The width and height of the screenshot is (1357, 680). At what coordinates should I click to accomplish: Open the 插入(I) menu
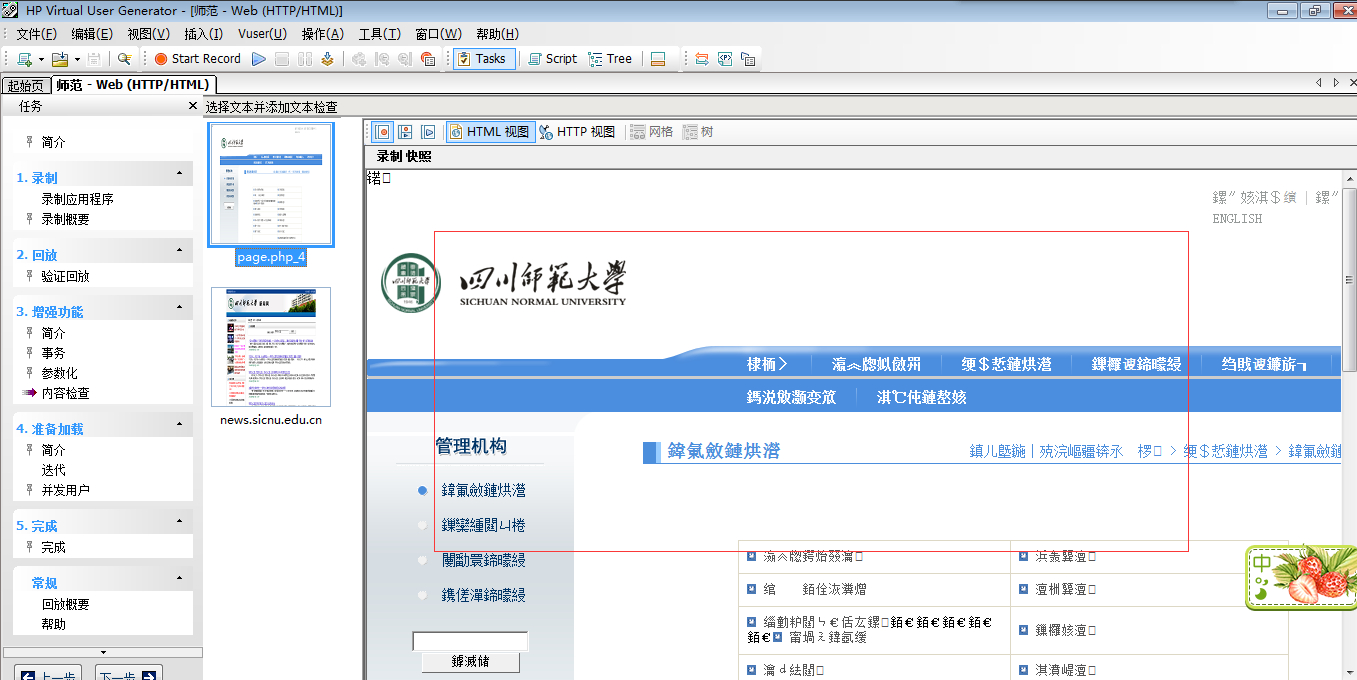203,34
